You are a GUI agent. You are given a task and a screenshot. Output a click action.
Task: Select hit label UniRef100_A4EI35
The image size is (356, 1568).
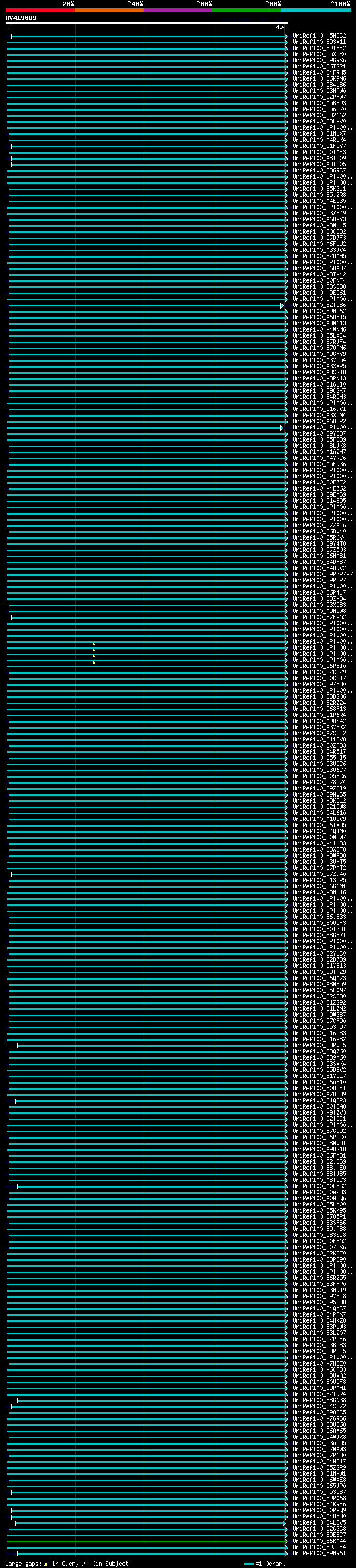pyautogui.click(x=319, y=201)
